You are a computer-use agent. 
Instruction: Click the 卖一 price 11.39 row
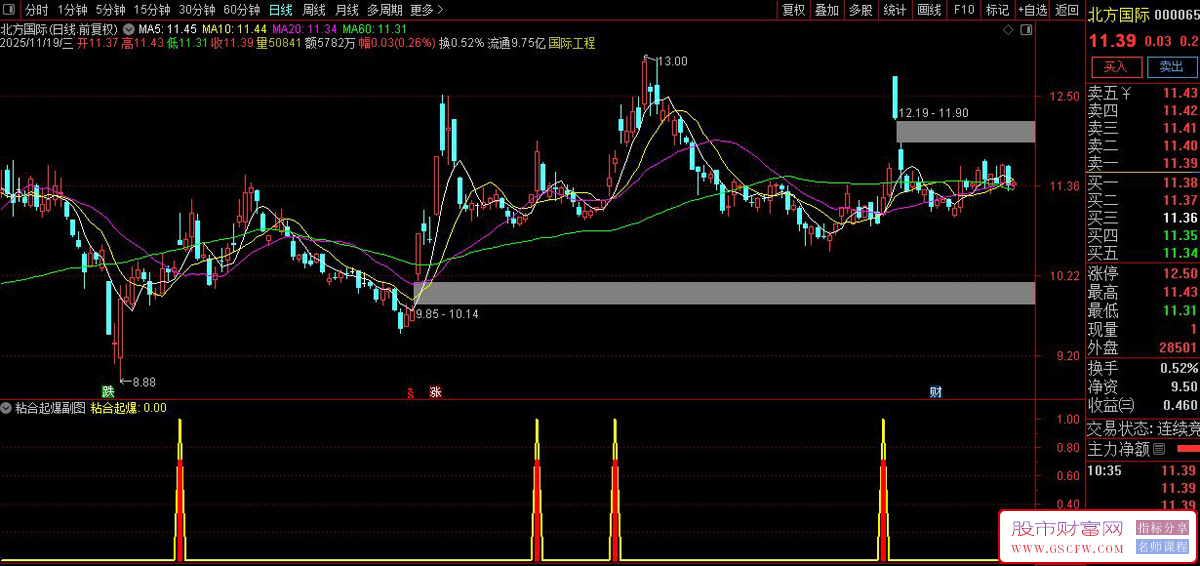coord(1143,163)
